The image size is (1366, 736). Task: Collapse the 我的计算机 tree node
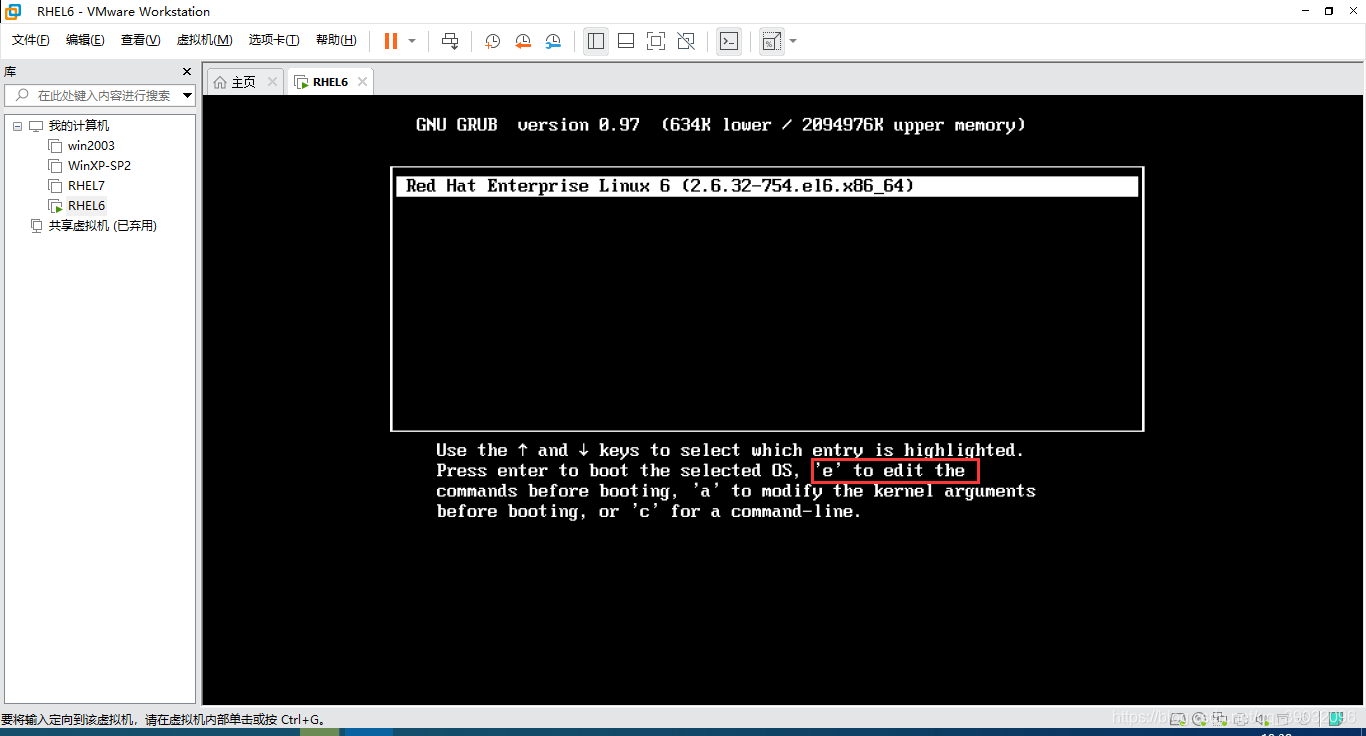tap(17, 126)
